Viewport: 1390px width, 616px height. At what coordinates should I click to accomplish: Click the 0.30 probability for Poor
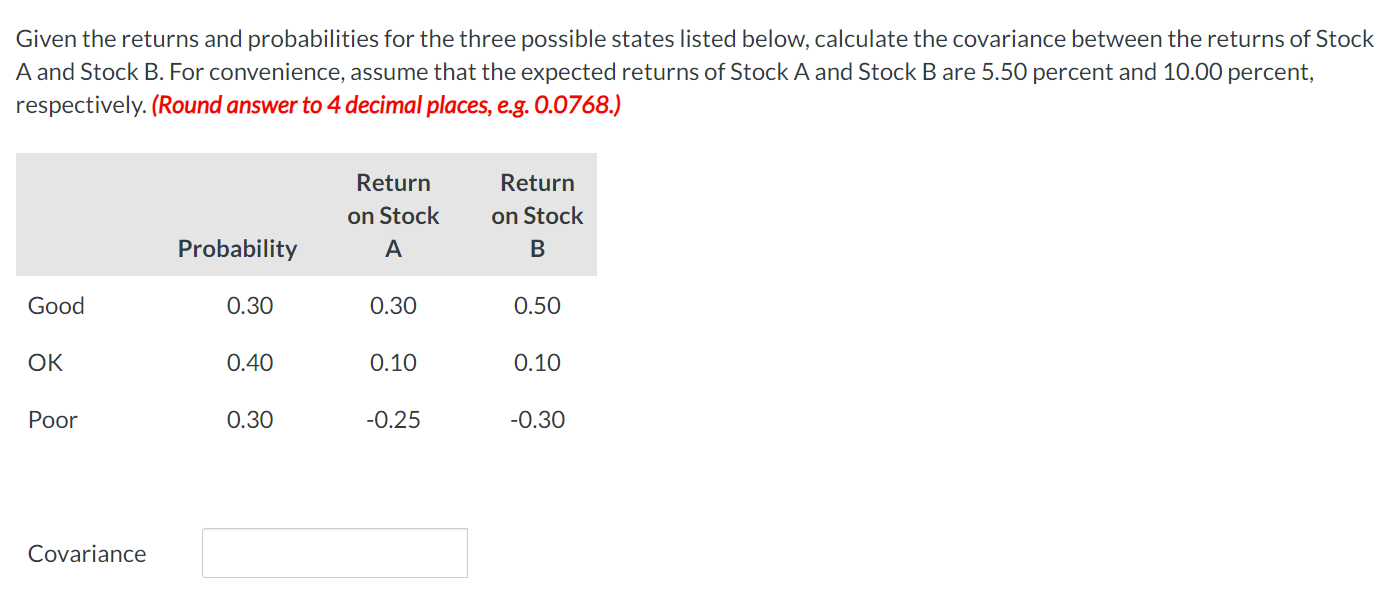(x=251, y=419)
